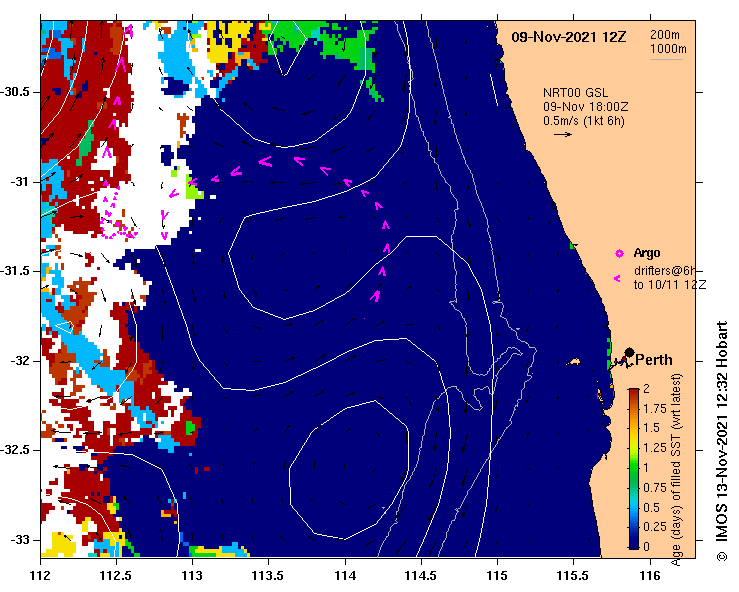
Task: Click the 'Perth' city label
Action: [x=654, y=360]
